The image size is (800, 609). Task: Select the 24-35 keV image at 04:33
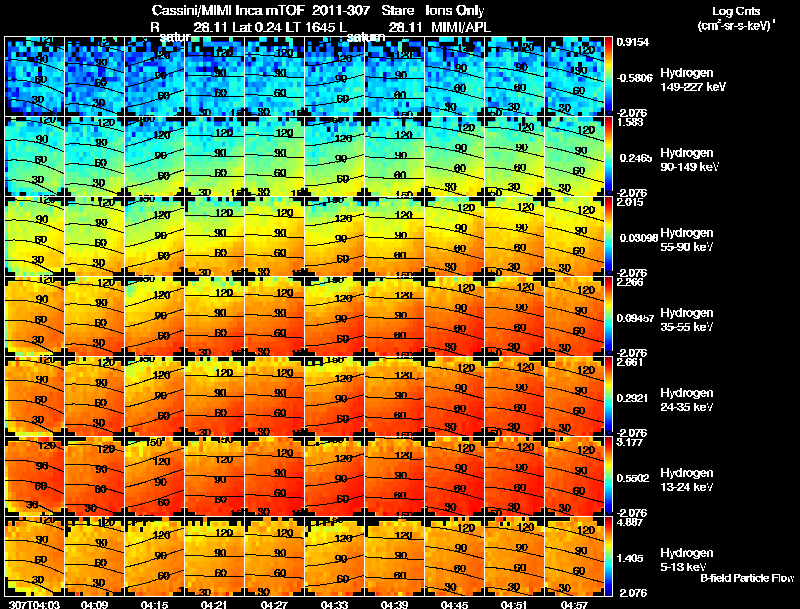coord(335,397)
